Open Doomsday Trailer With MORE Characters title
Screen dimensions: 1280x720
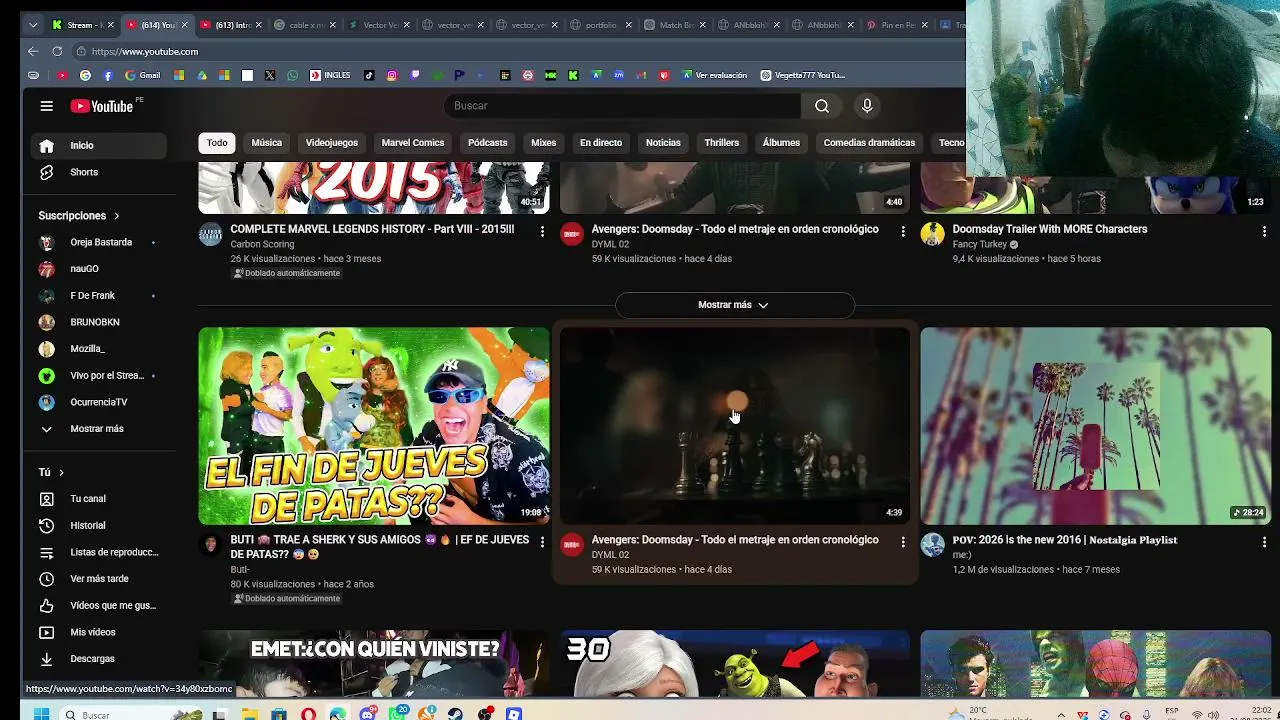pos(1050,229)
